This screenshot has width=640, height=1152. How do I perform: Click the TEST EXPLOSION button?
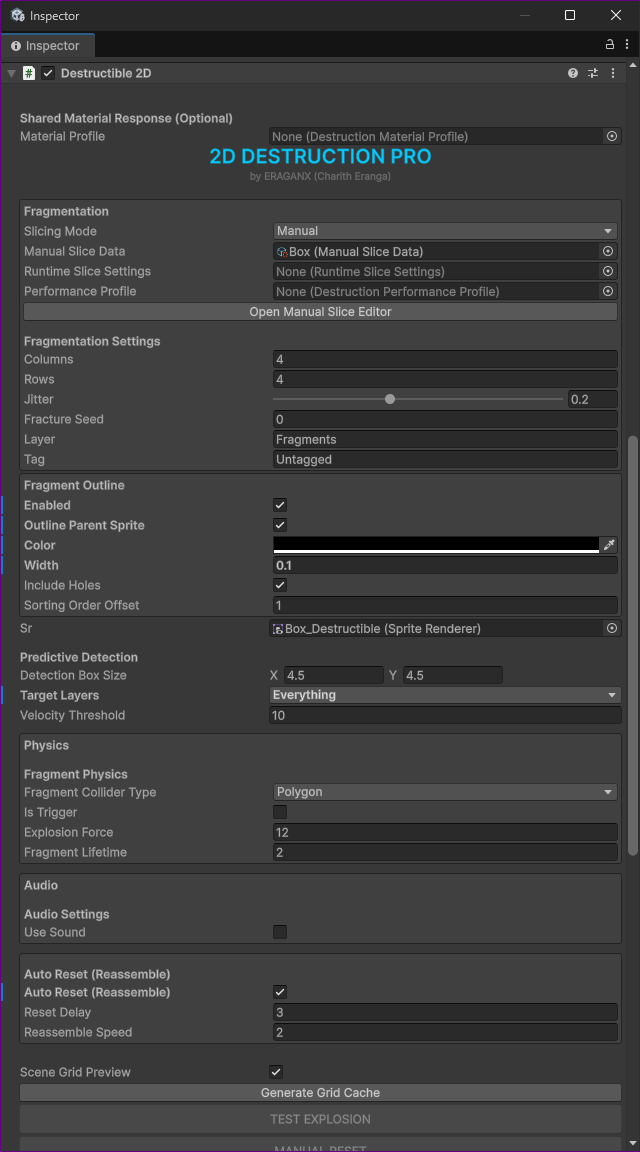[320, 1119]
